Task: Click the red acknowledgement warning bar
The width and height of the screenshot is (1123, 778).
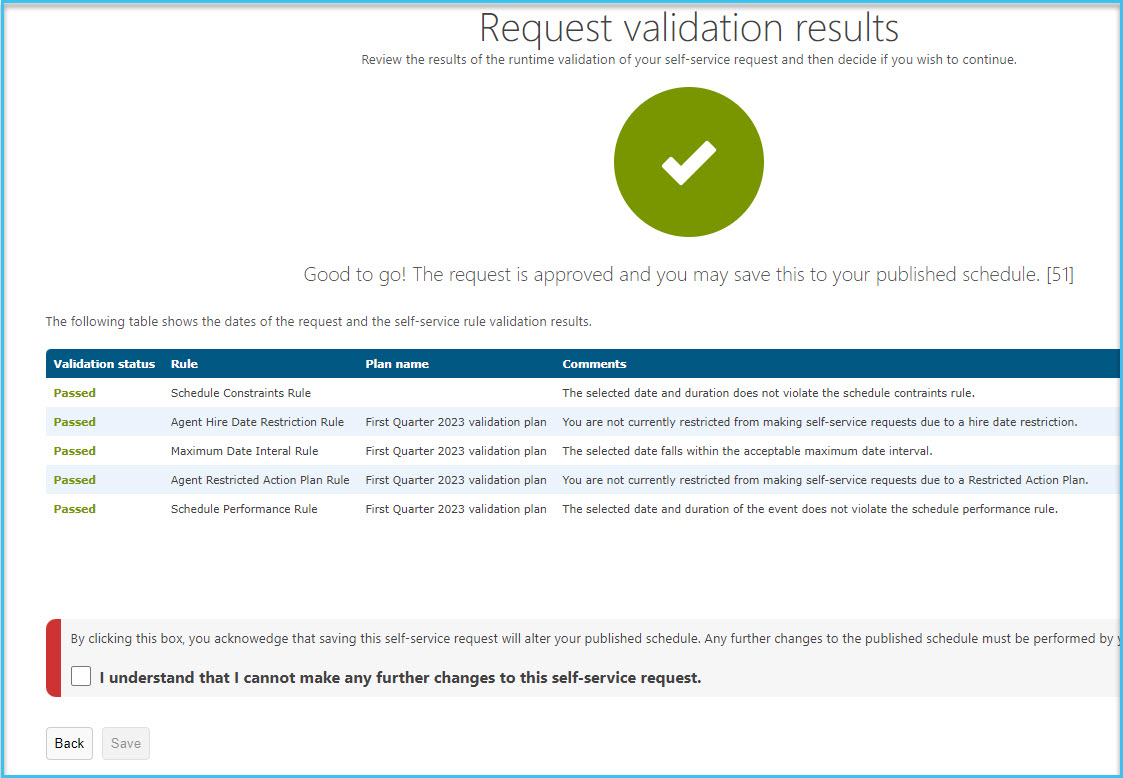Action: (54, 658)
